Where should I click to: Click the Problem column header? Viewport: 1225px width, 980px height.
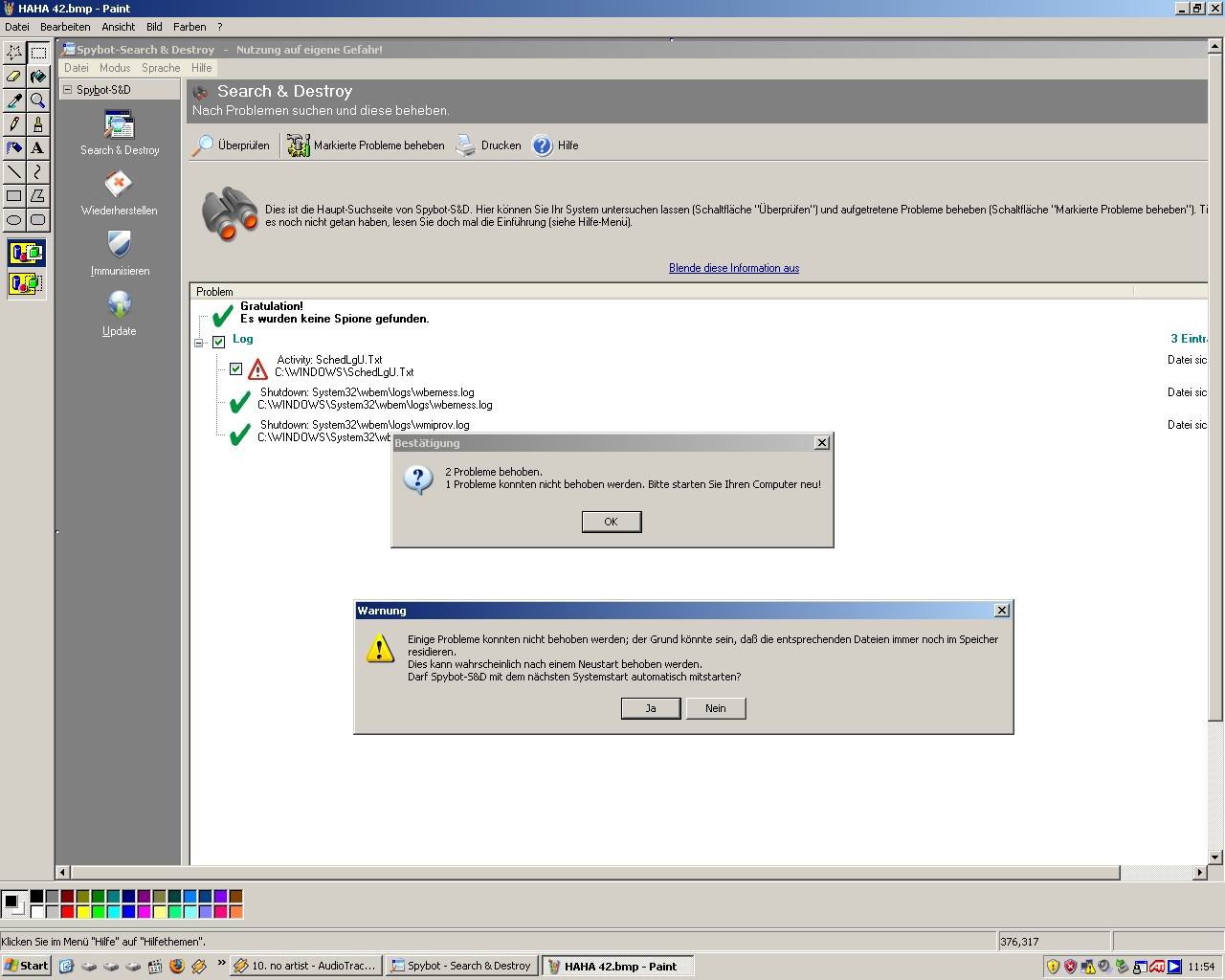[661, 291]
